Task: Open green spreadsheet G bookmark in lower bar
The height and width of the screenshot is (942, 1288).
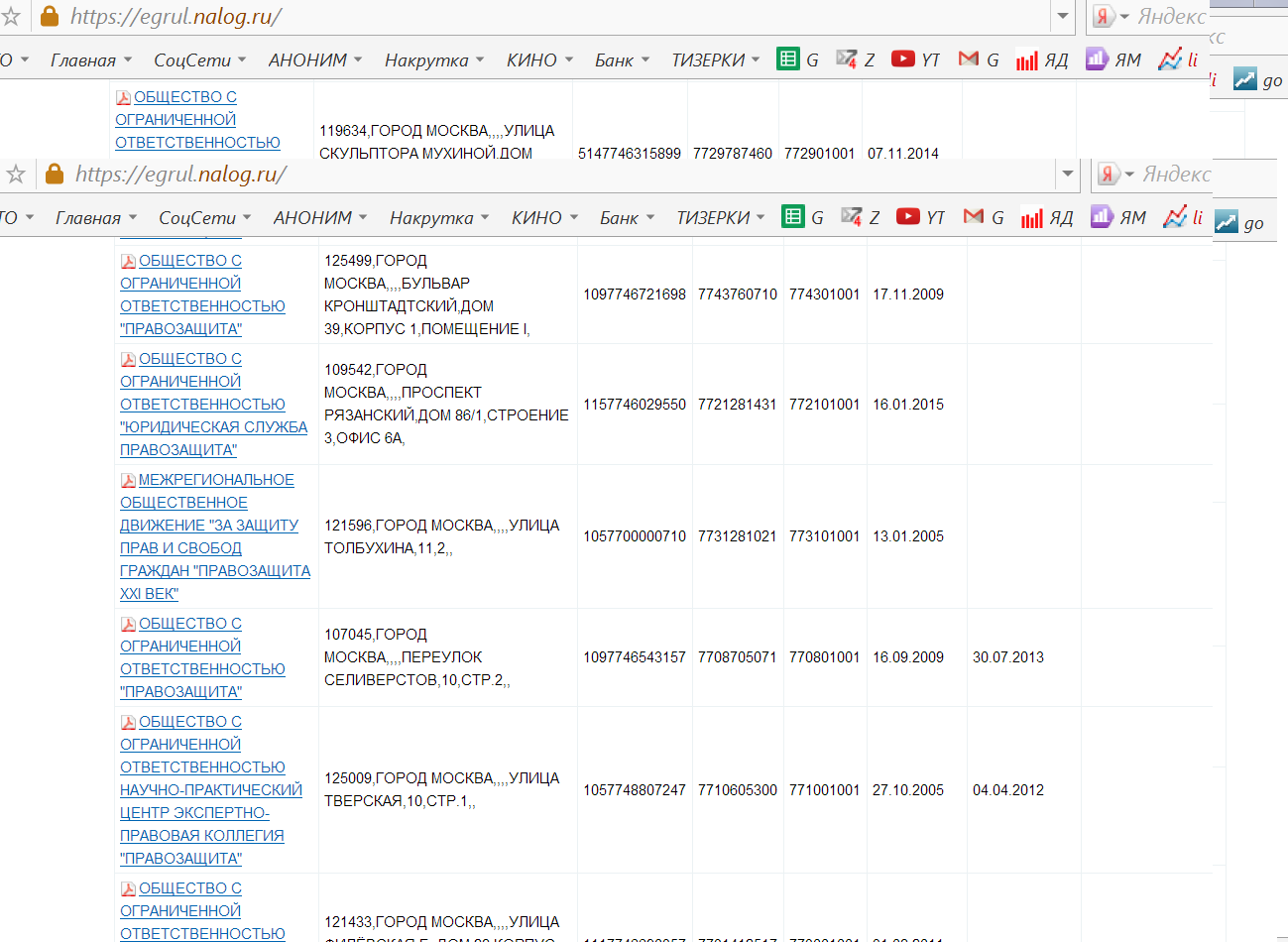Action: 803,217
